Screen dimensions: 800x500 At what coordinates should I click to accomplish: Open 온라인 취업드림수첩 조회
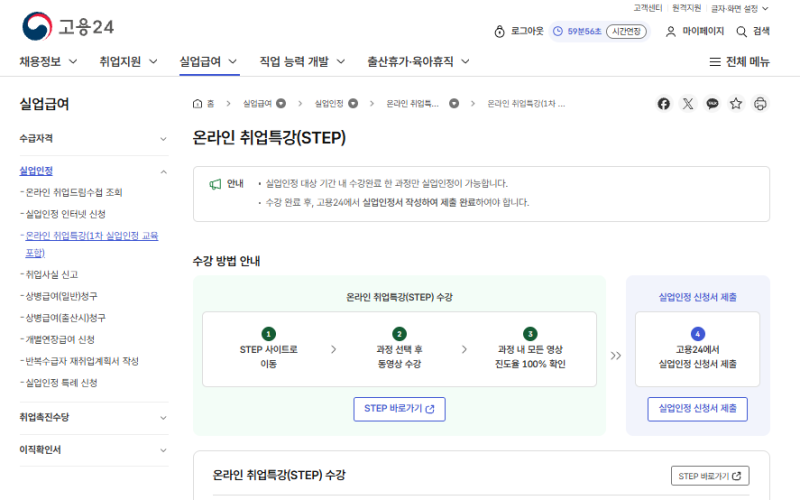tap(74, 192)
